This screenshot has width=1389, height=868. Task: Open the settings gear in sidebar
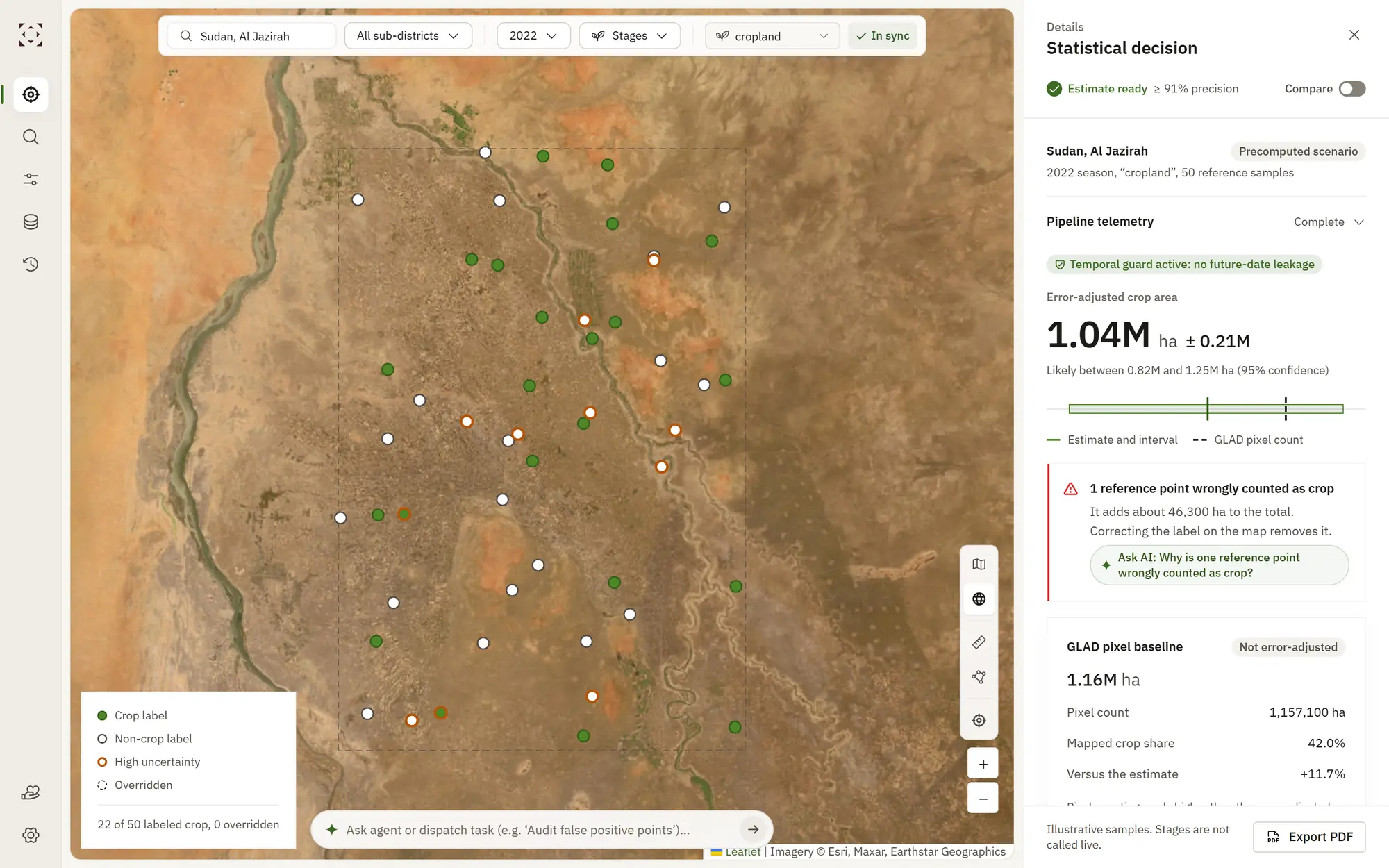tap(31, 835)
